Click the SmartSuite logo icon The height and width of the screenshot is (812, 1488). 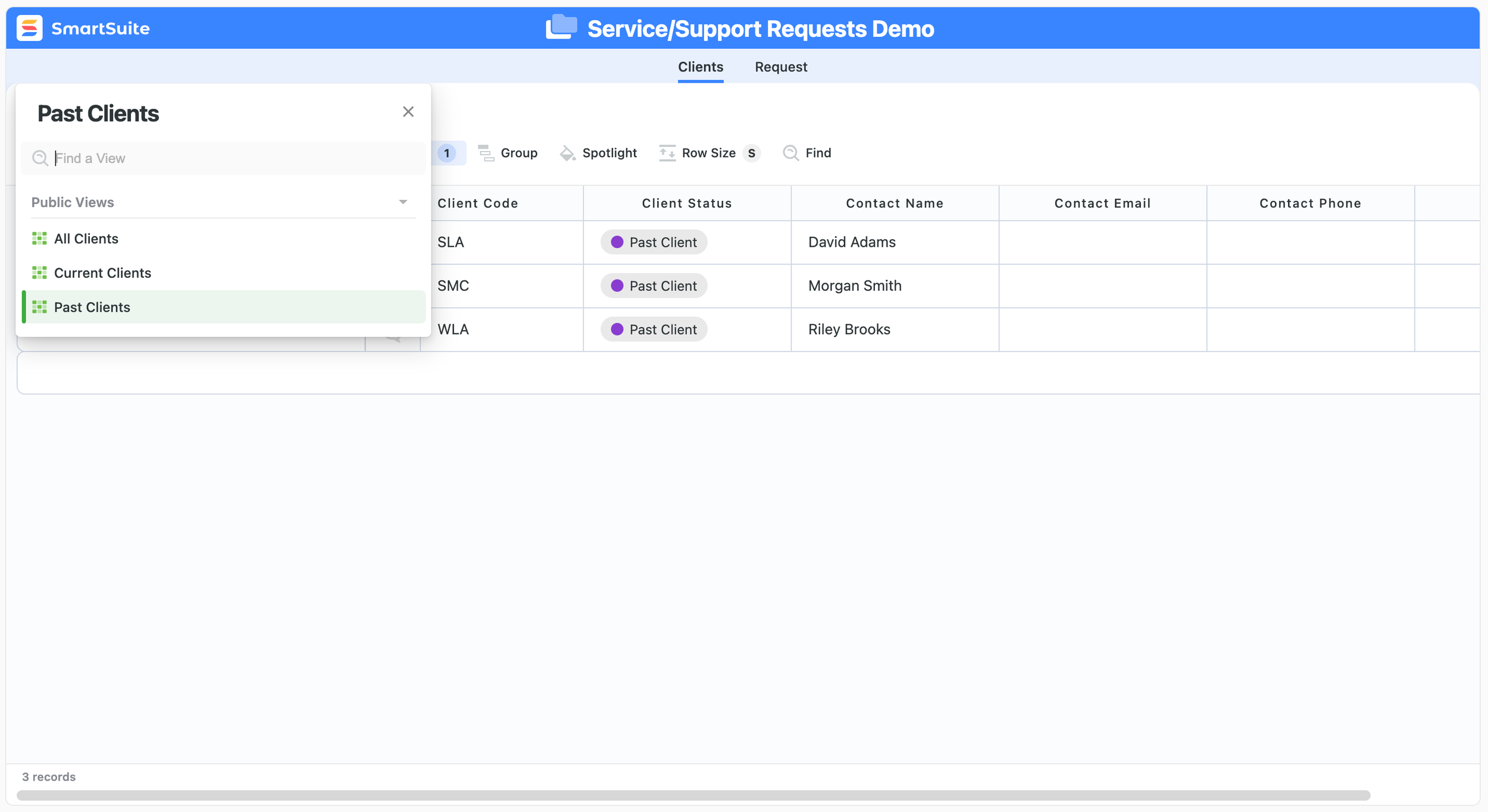click(29, 28)
